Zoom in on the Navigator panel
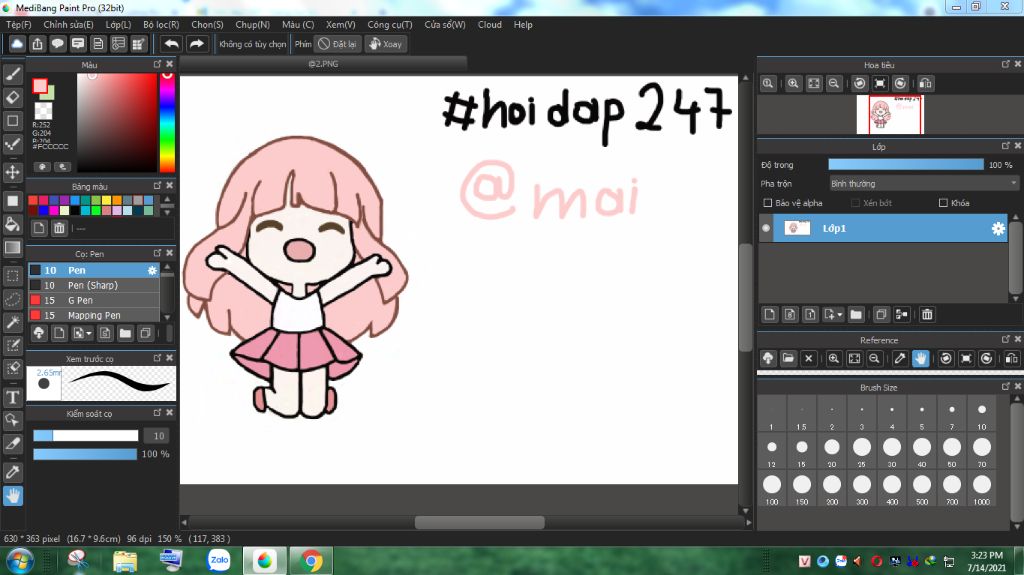1024x575 pixels. pyautogui.click(x=793, y=84)
